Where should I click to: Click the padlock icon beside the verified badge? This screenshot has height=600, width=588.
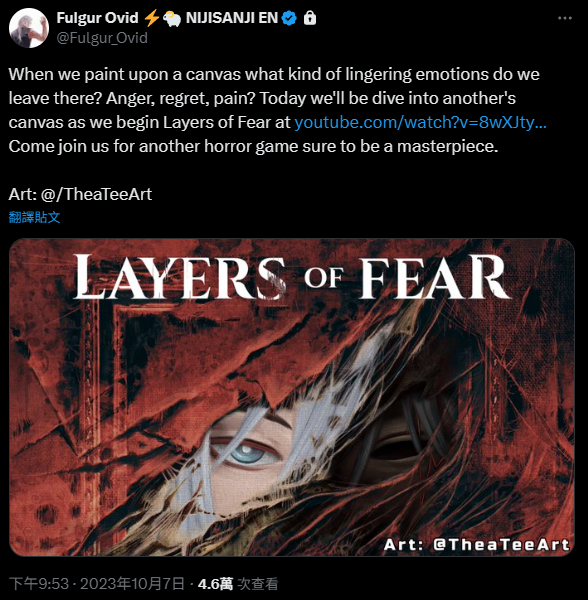click(x=309, y=18)
